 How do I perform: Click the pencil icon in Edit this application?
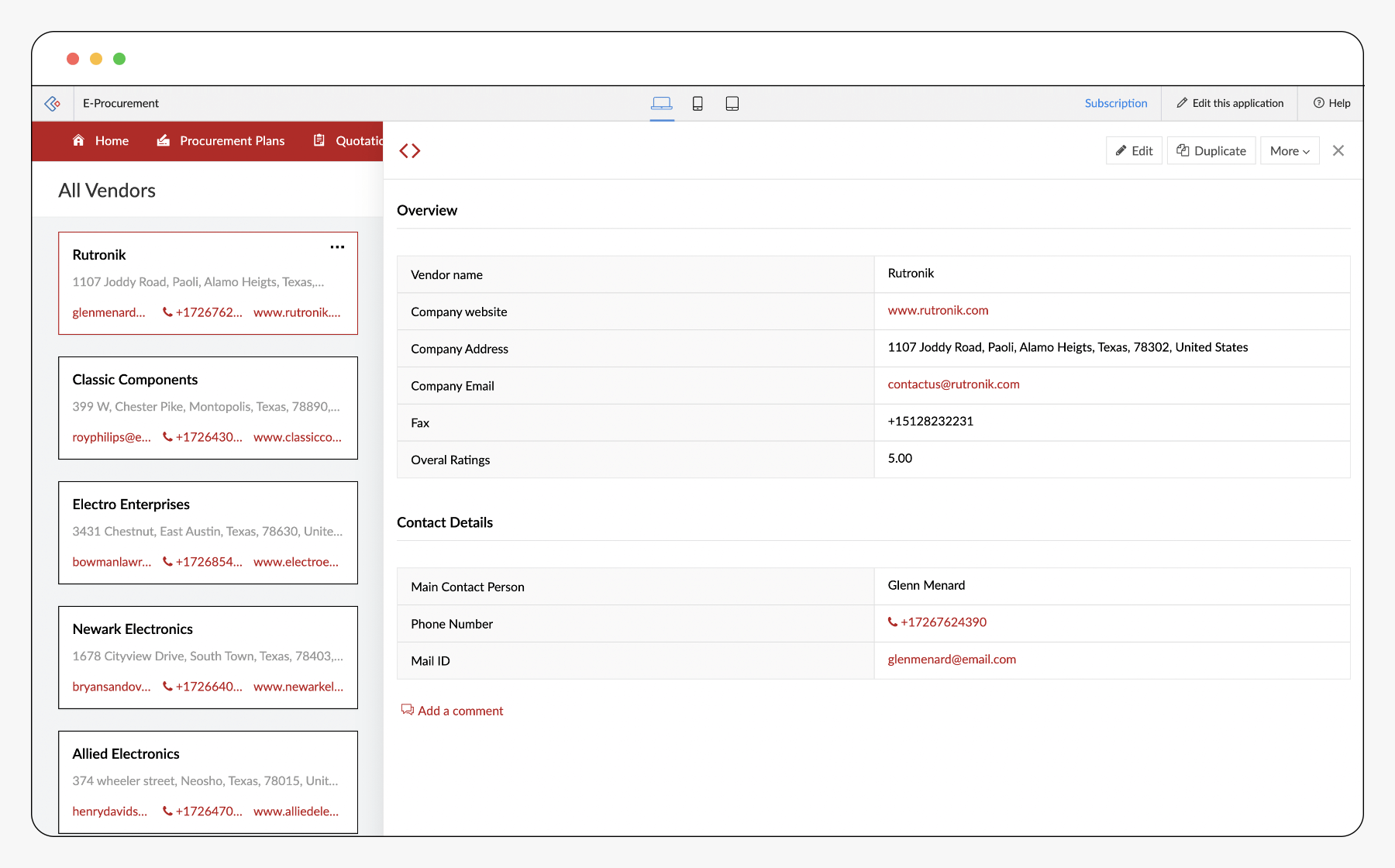[1182, 103]
